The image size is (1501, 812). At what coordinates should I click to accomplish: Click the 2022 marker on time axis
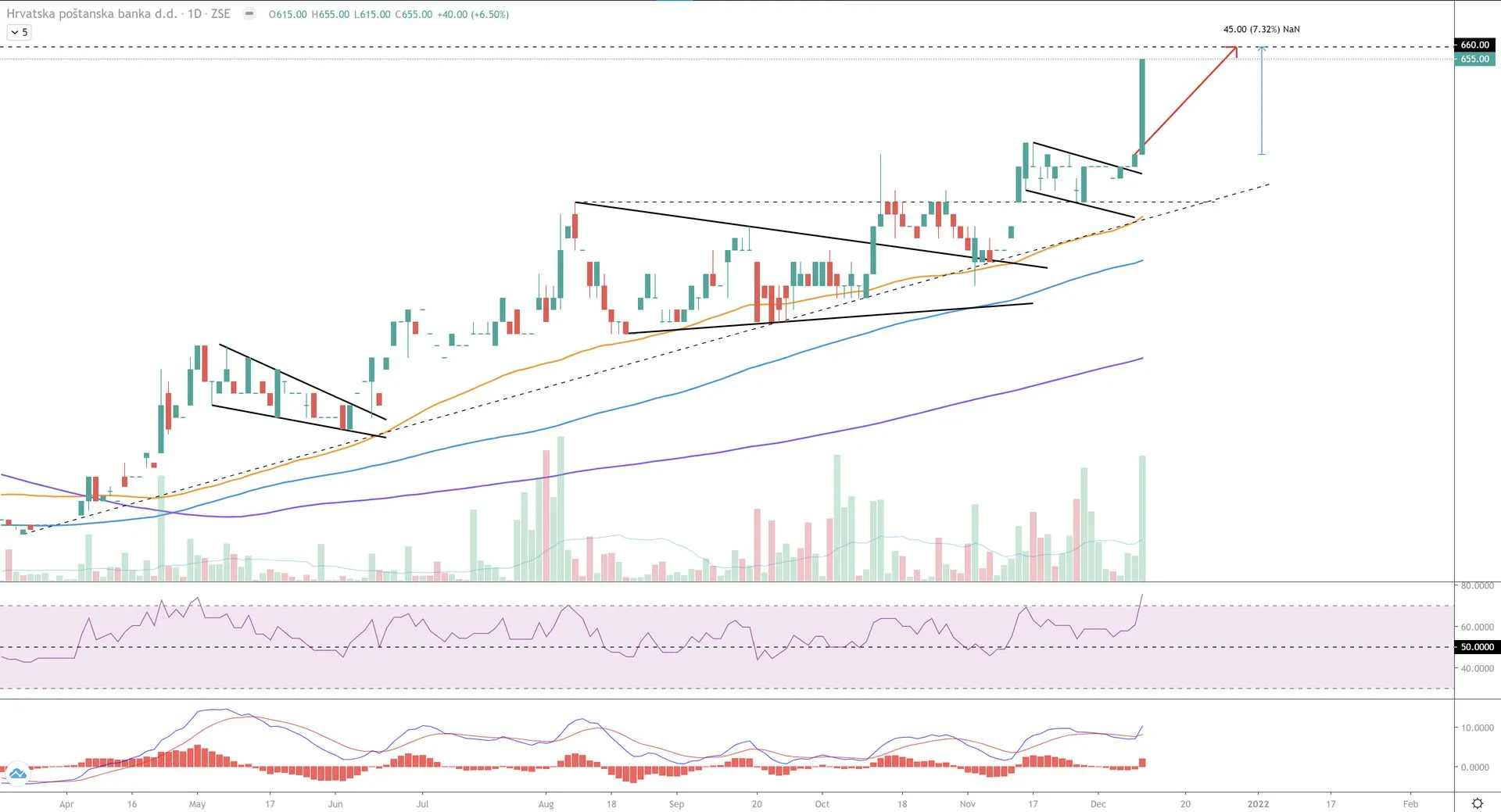[x=1258, y=803]
